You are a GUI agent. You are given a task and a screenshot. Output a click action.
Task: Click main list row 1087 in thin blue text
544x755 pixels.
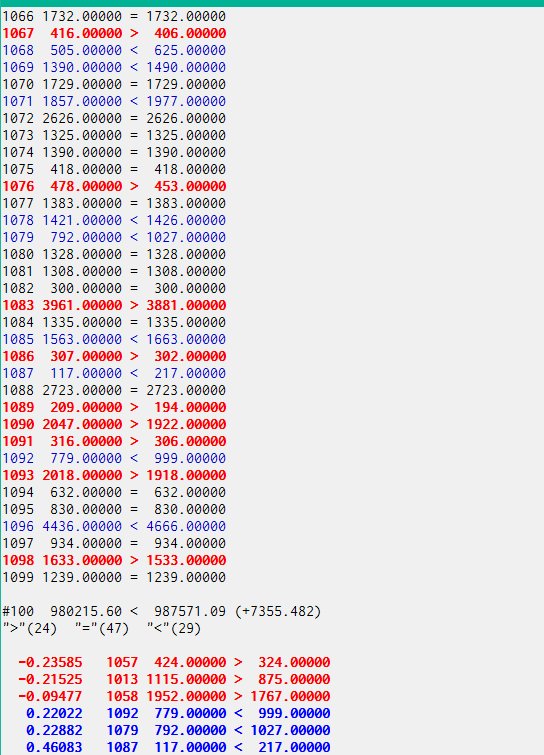[x=114, y=373]
